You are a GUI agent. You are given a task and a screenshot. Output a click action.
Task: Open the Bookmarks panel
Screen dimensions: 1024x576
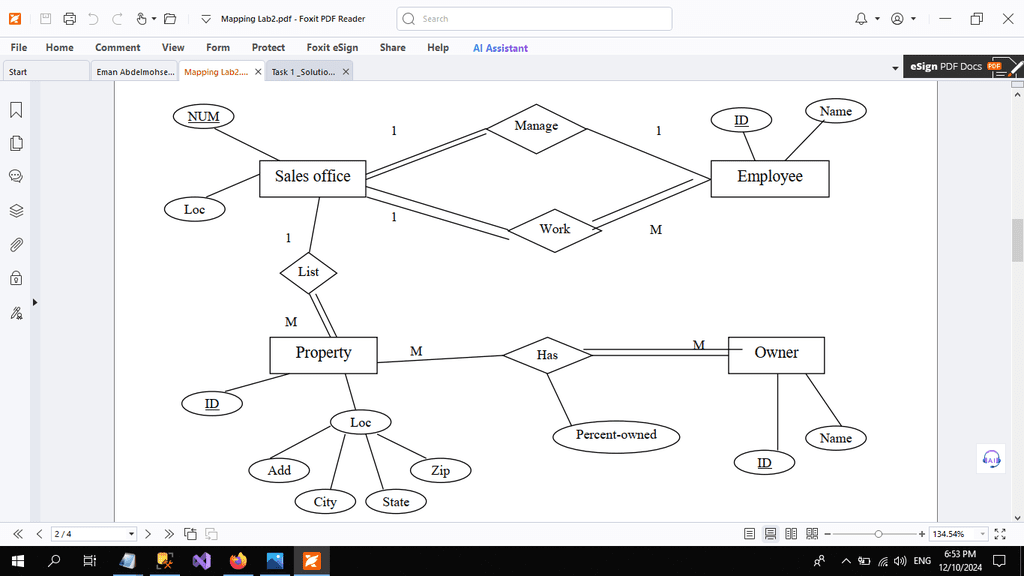point(16,110)
